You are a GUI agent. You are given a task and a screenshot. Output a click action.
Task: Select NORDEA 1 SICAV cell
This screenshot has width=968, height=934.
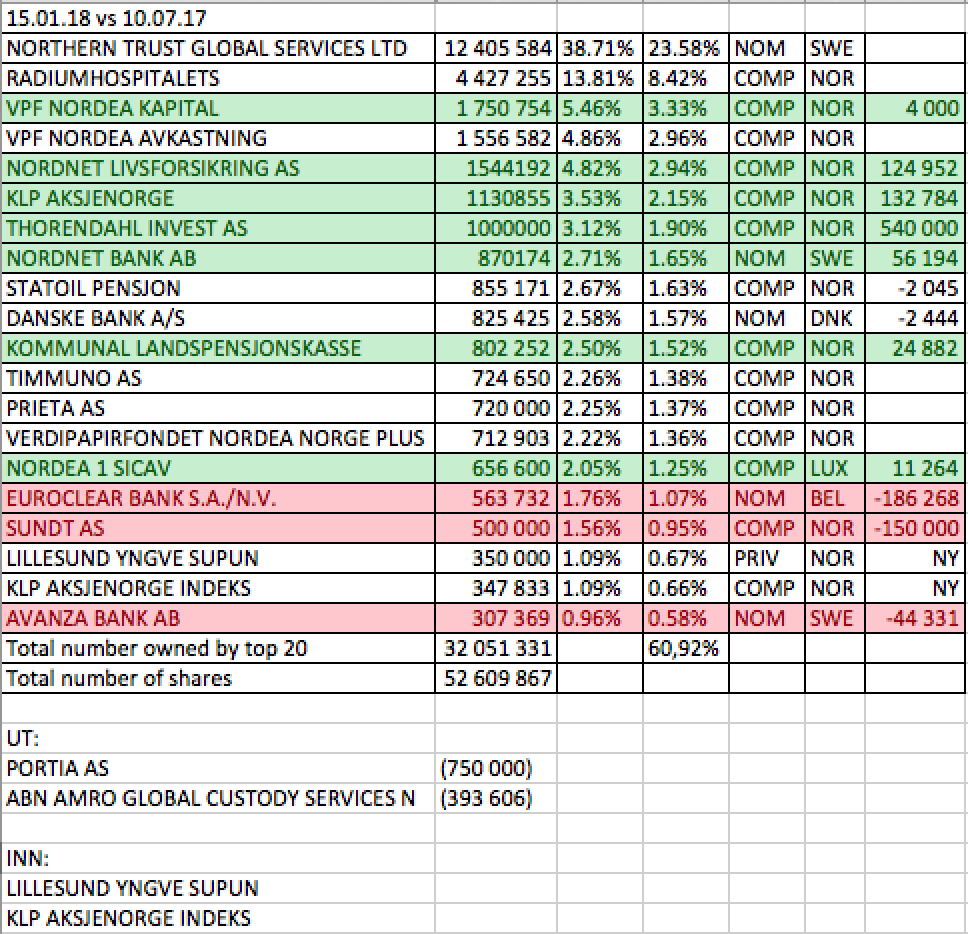(x=218, y=468)
